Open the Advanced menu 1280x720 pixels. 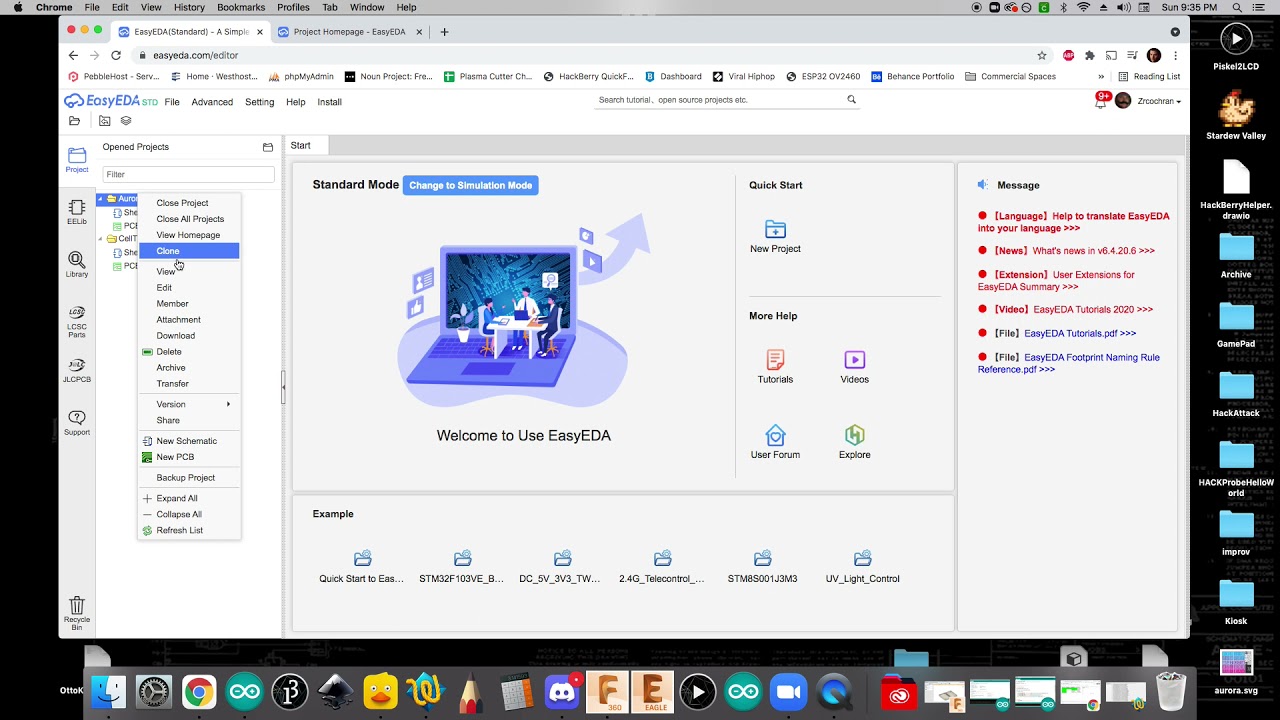point(212,102)
